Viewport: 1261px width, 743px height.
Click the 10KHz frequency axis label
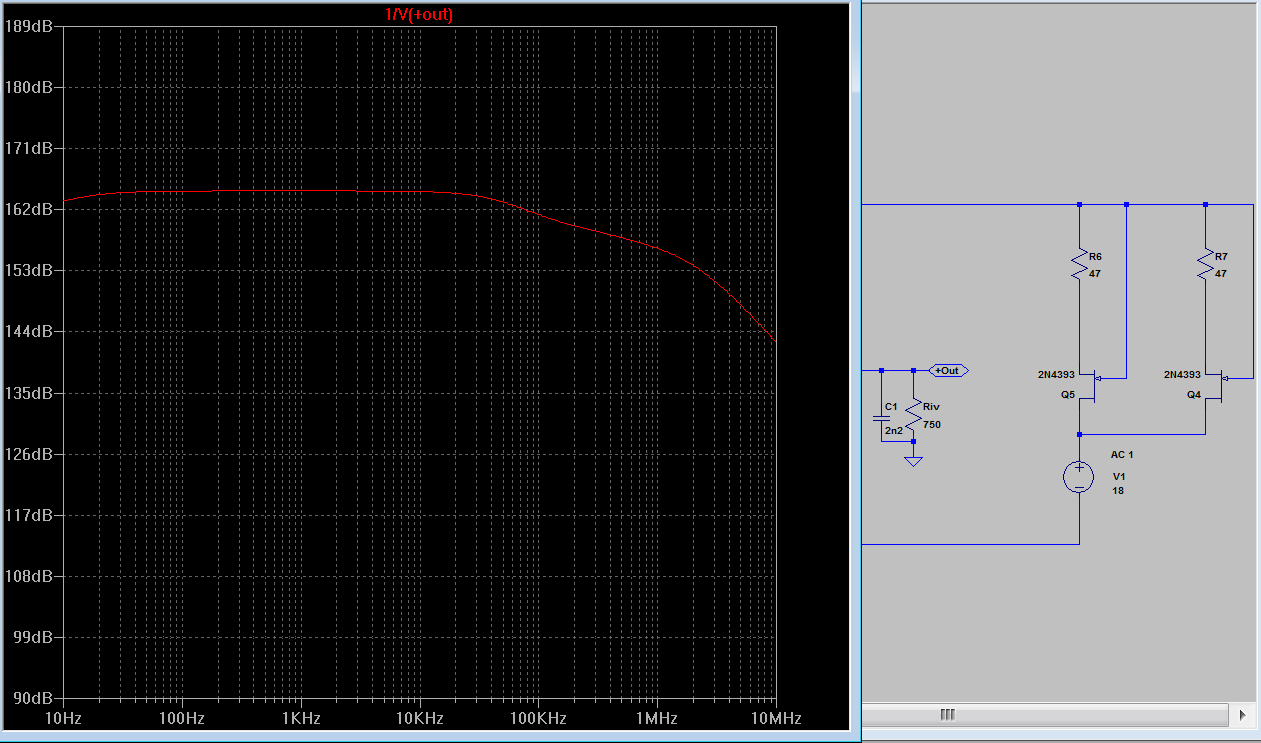coord(420,718)
